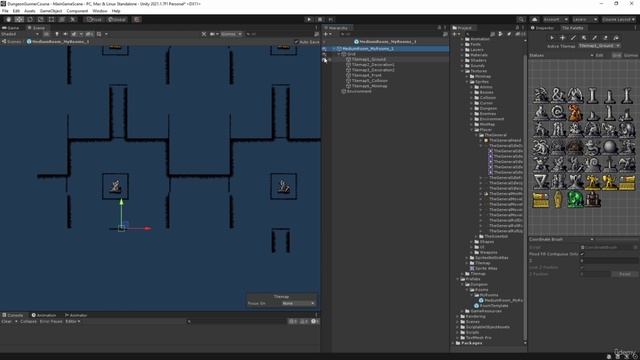The width and height of the screenshot is (640, 360).
Task: Switch to the Animation tab
Action: point(44,315)
